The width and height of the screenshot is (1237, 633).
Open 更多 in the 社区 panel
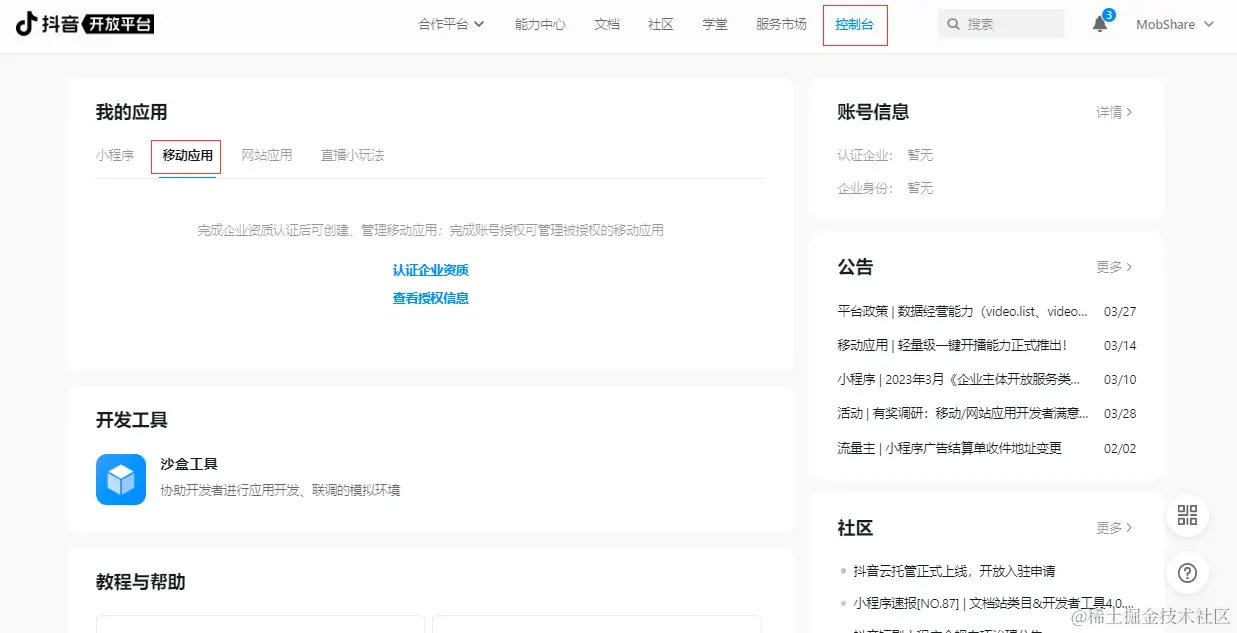point(1114,527)
